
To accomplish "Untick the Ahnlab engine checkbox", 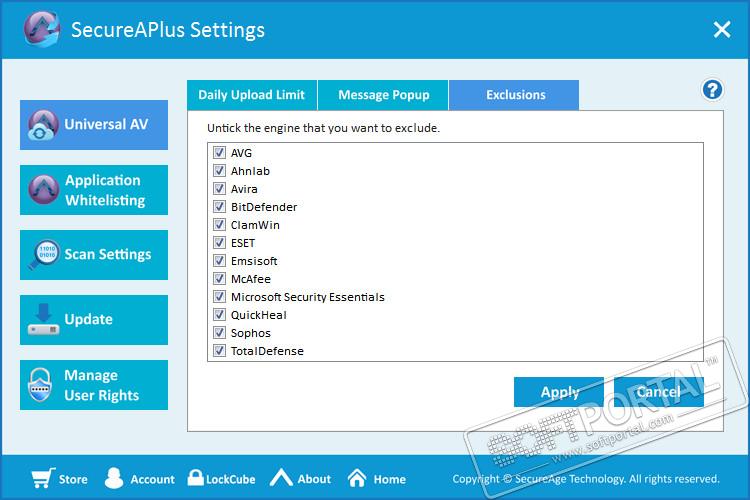I will click(219, 170).
